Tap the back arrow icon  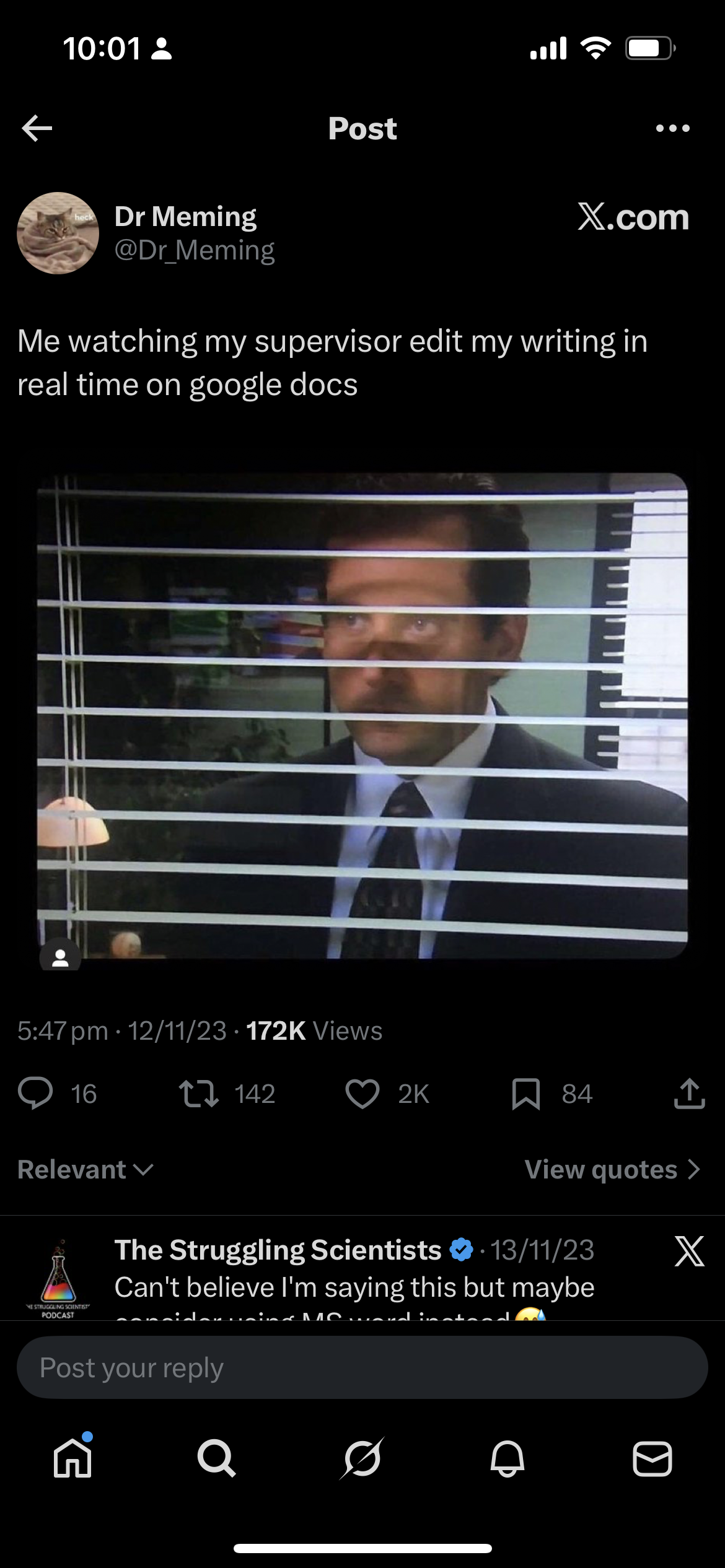[x=37, y=128]
